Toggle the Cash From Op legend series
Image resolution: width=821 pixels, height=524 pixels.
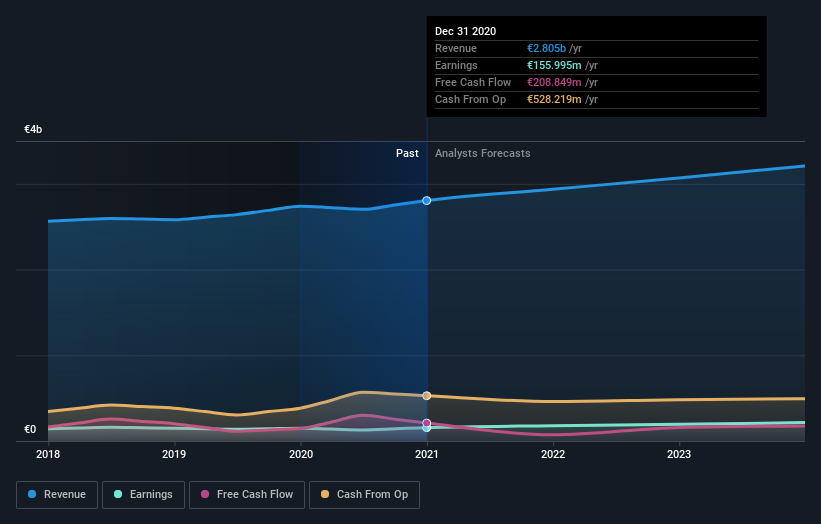[x=364, y=495]
